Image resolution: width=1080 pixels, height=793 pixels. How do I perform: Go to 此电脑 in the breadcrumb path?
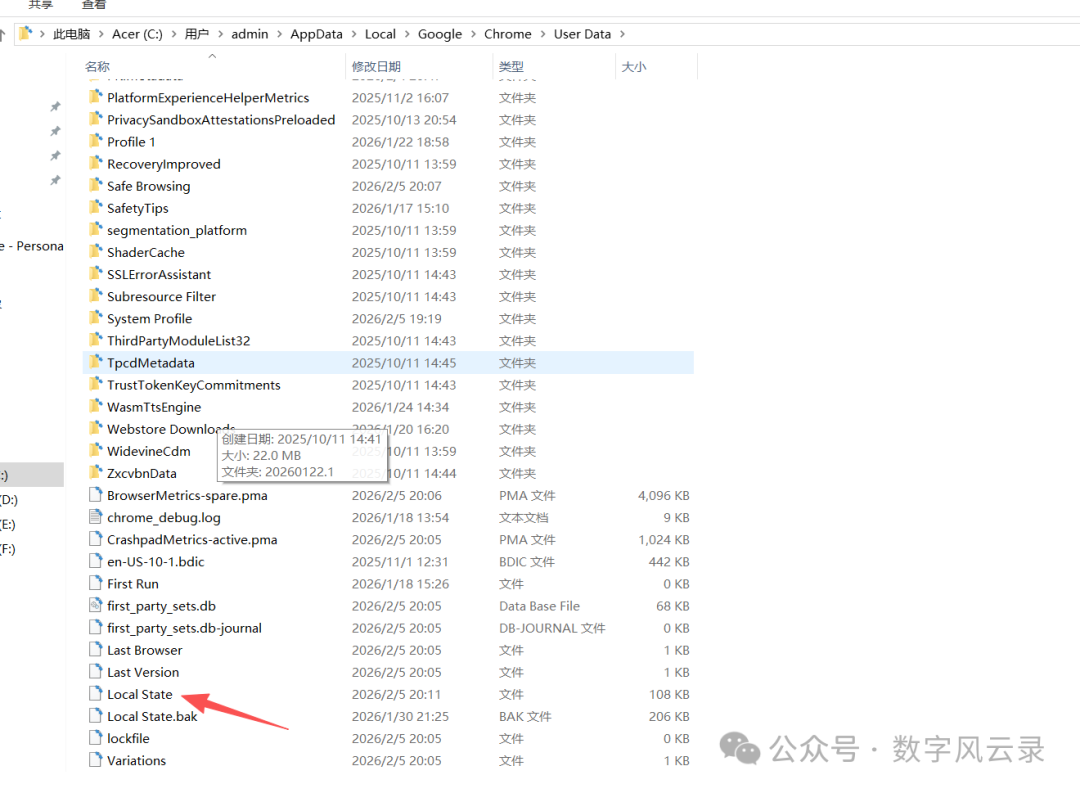(72, 34)
